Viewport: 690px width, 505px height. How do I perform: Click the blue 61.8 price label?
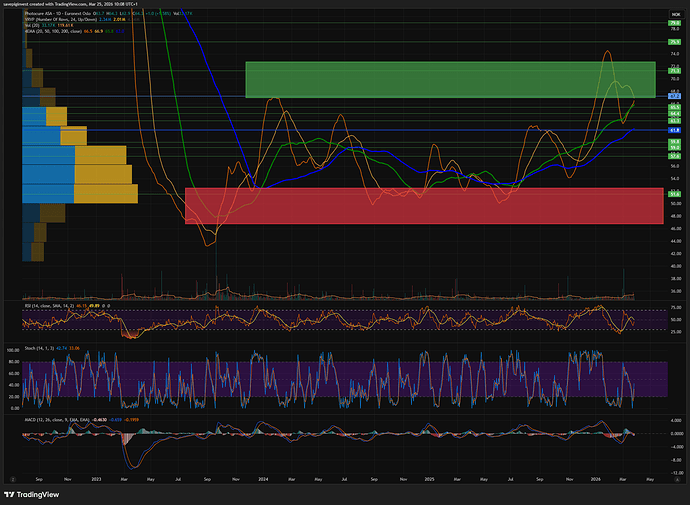pos(674,130)
